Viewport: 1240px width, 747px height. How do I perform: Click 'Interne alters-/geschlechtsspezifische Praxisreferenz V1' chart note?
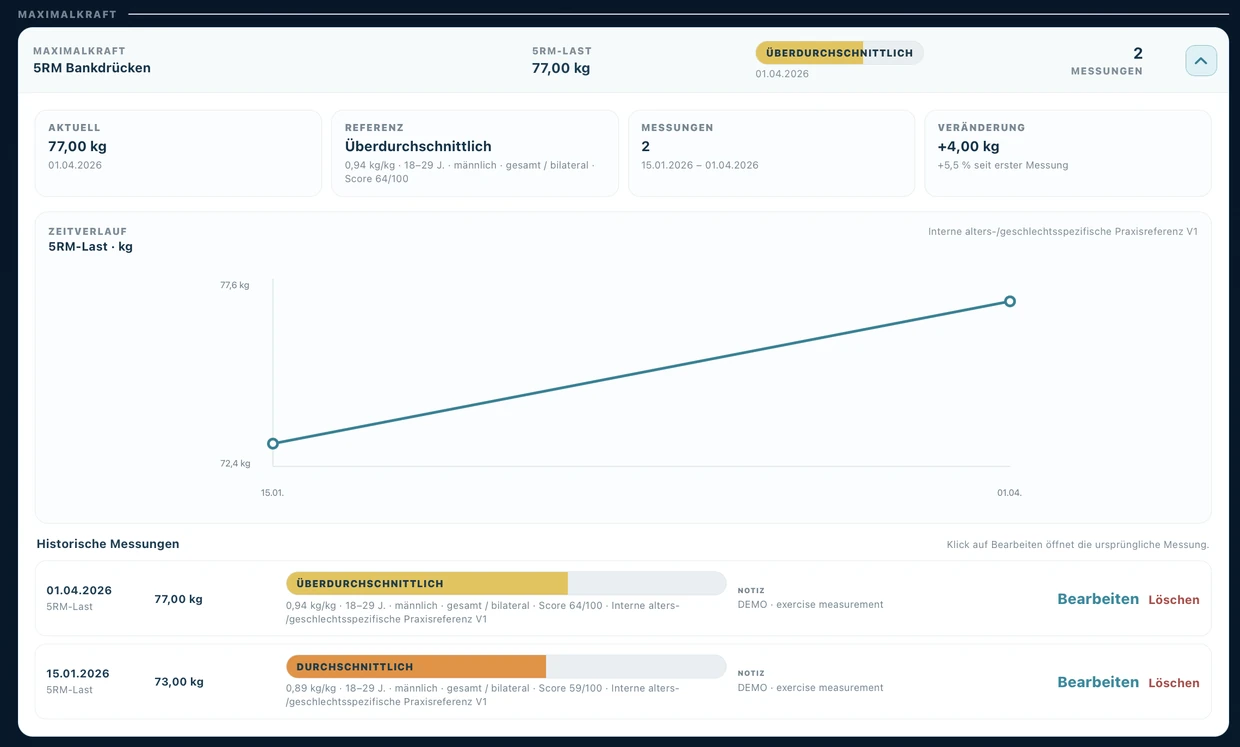[x=1063, y=231]
